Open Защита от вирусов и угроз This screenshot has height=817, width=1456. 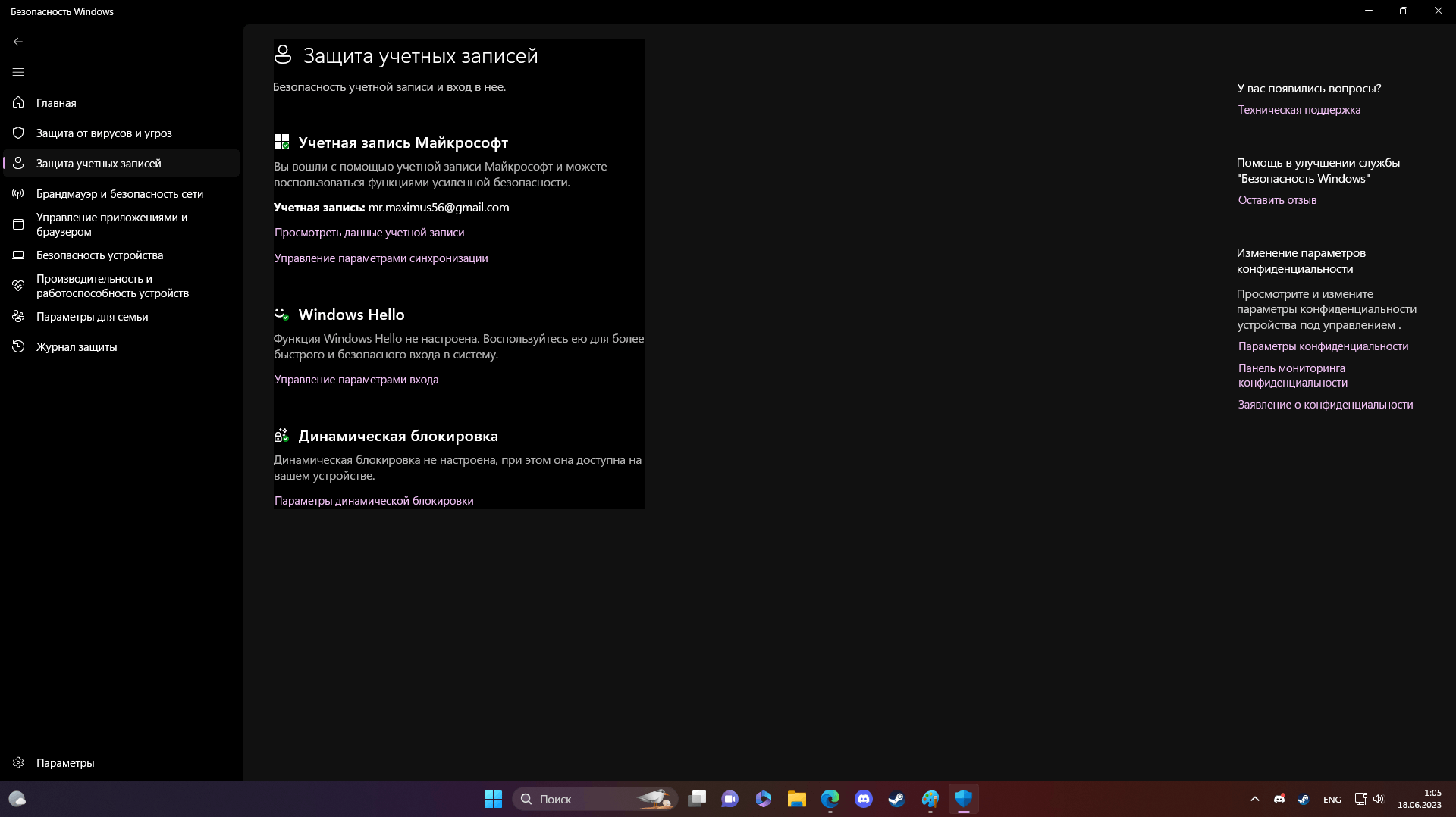coord(121,133)
